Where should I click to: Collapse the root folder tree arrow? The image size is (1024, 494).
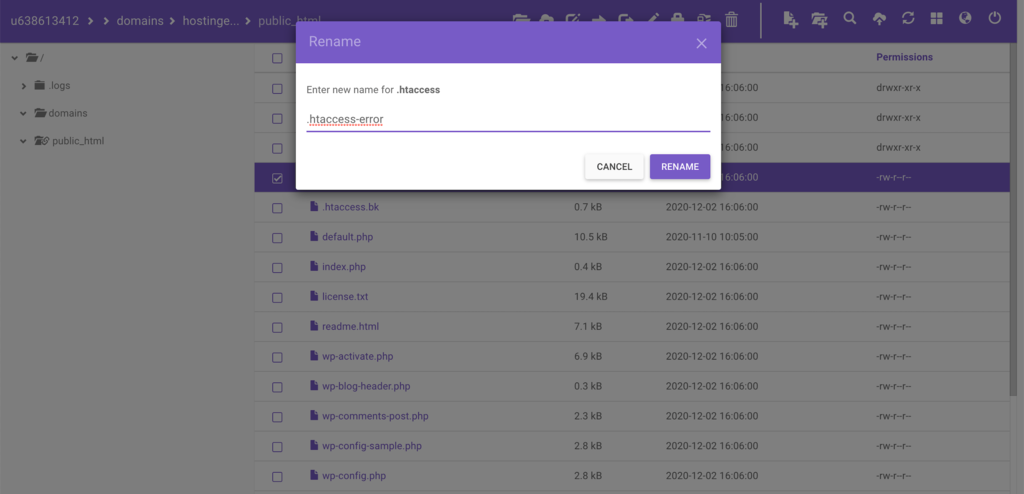point(14,58)
